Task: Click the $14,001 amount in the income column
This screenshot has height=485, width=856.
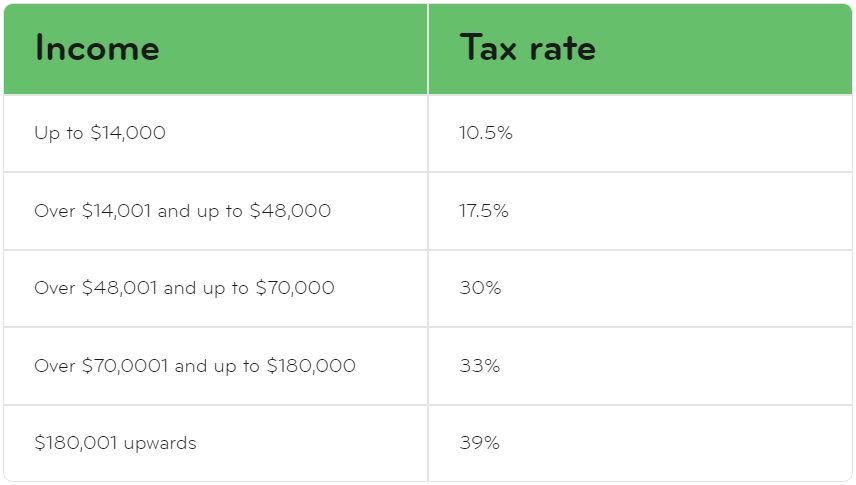Action: (x=117, y=211)
